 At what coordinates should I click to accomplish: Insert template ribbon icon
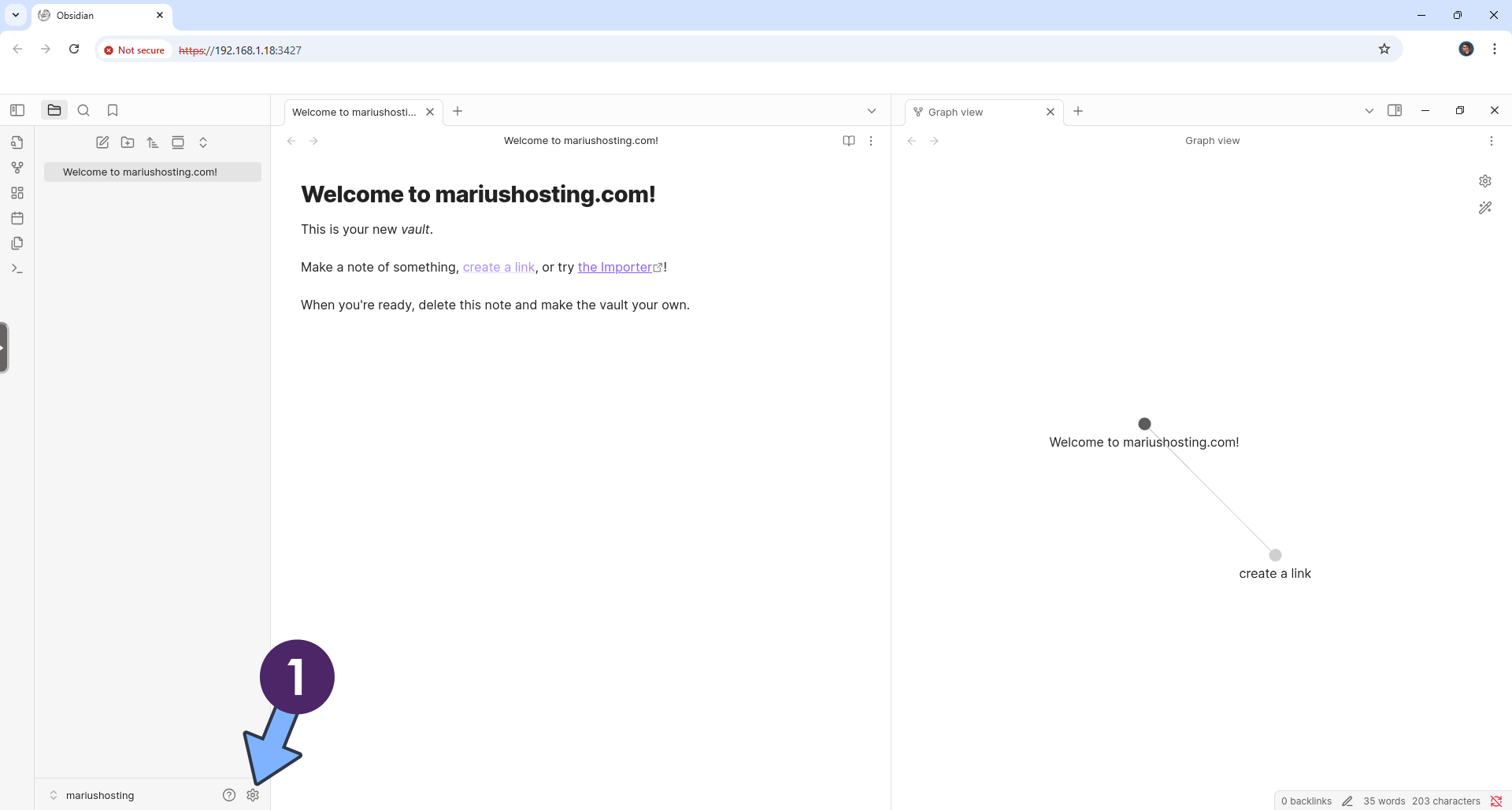(17, 243)
